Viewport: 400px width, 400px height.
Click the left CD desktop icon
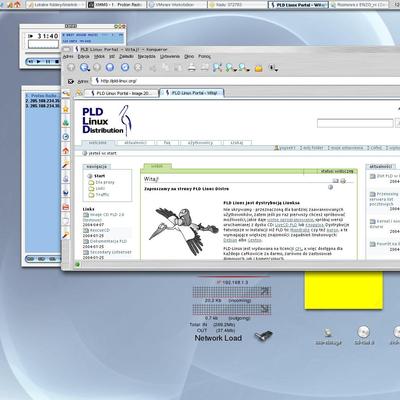364,332
